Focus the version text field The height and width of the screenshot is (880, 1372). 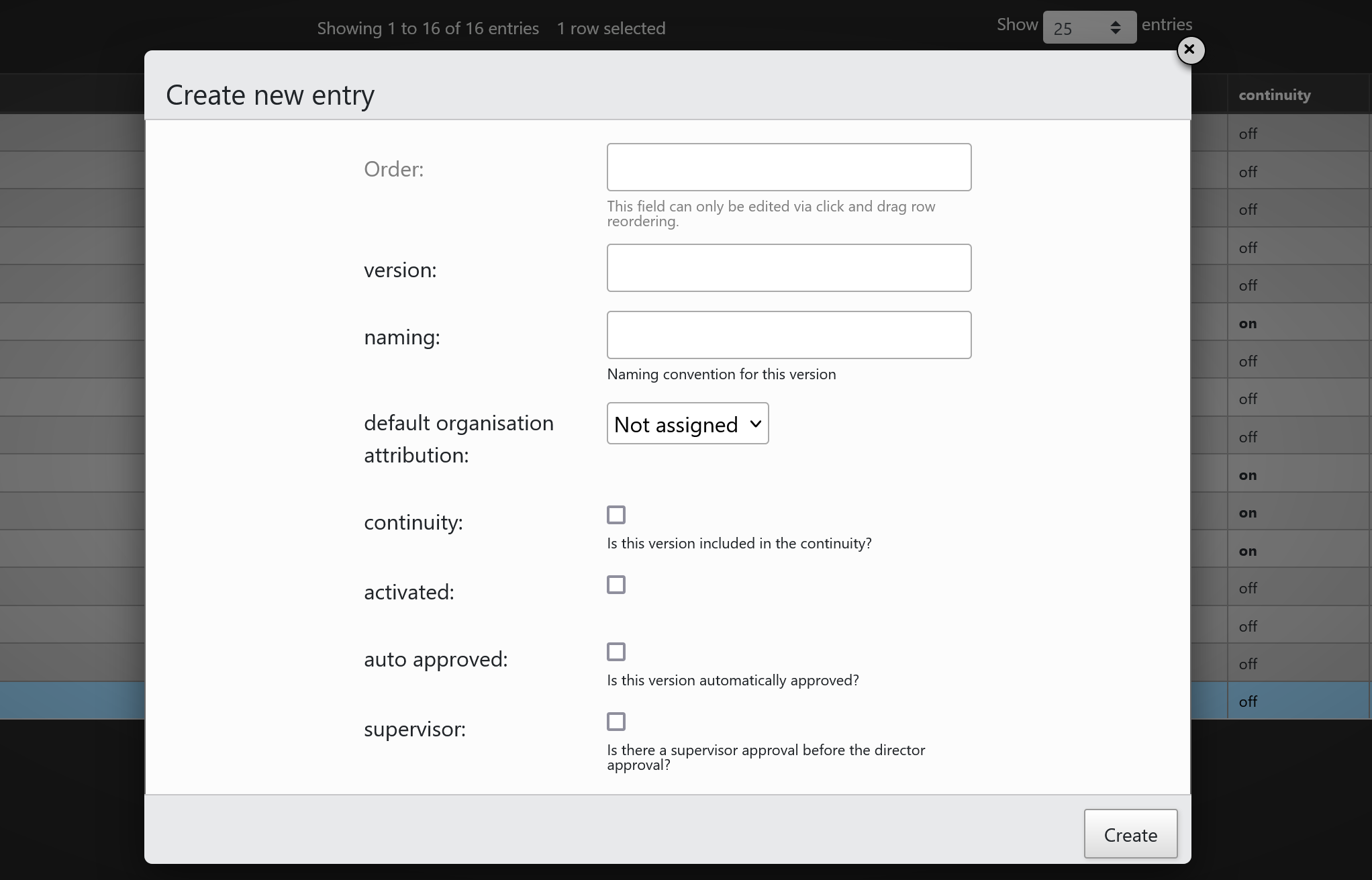pyautogui.click(x=789, y=268)
